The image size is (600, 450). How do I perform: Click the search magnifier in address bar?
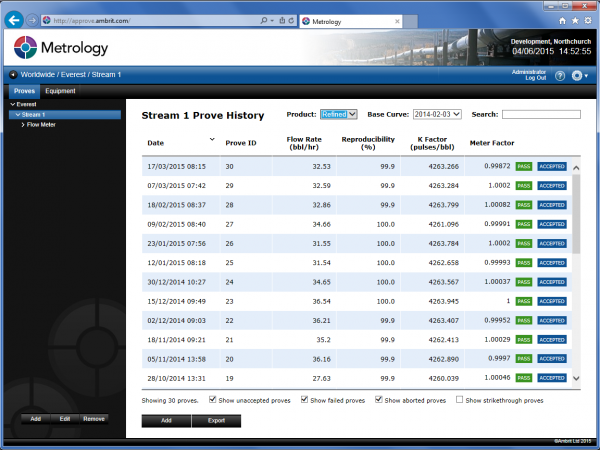click(264, 21)
